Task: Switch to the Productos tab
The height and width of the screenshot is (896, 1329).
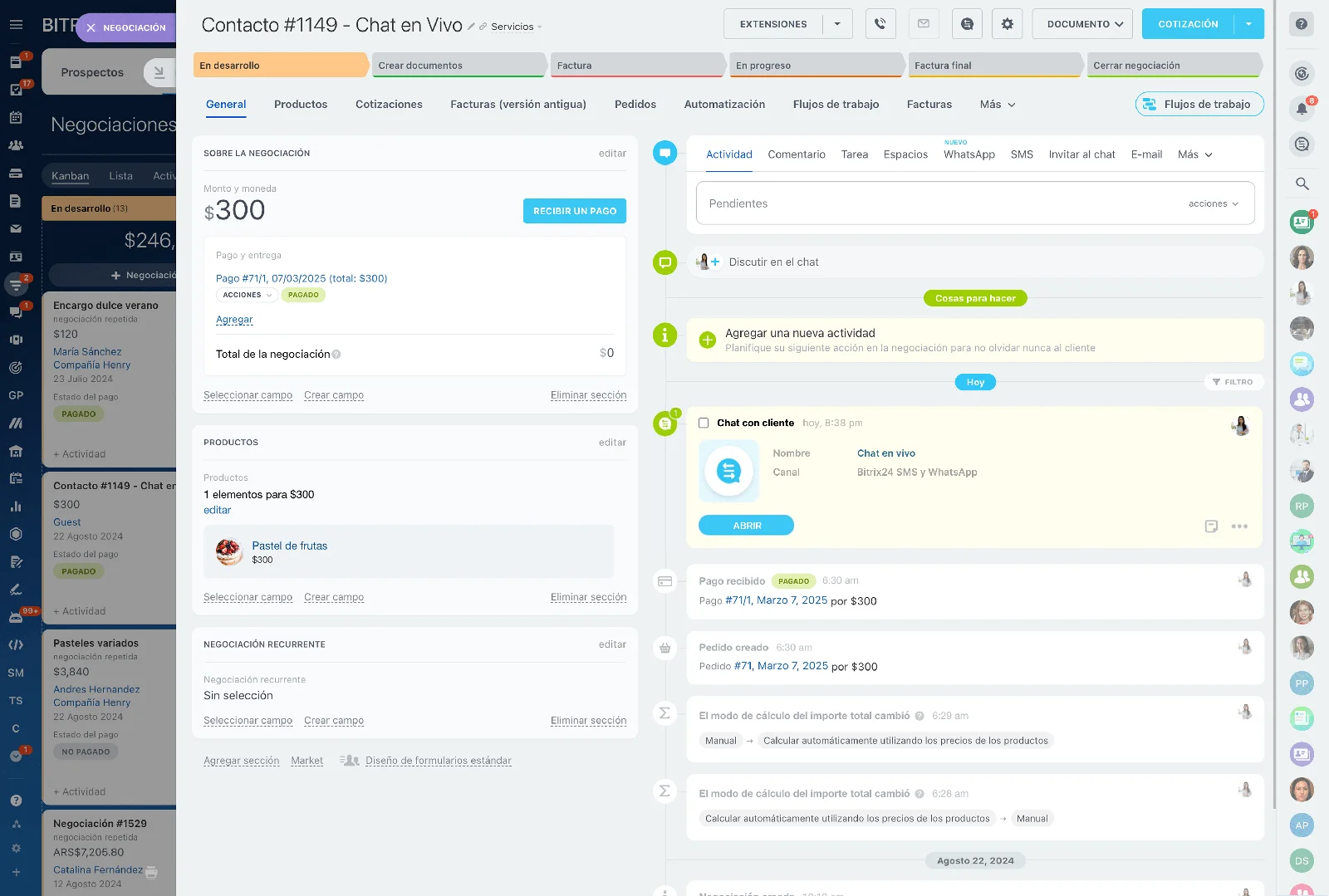Action: point(301,105)
